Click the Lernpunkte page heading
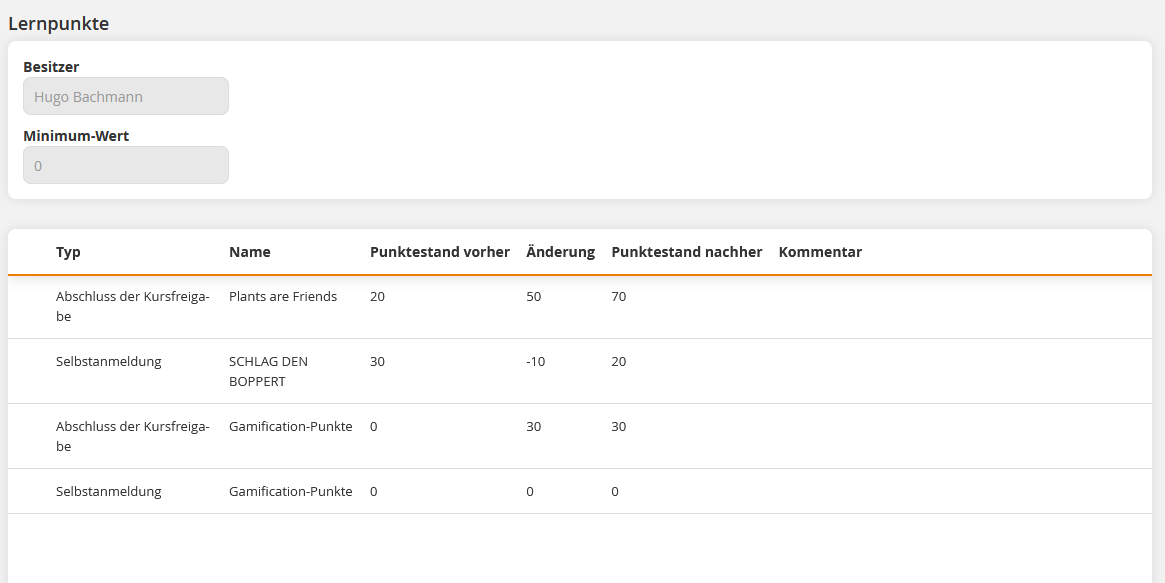The height and width of the screenshot is (583, 1165). (x=58, y=24)
